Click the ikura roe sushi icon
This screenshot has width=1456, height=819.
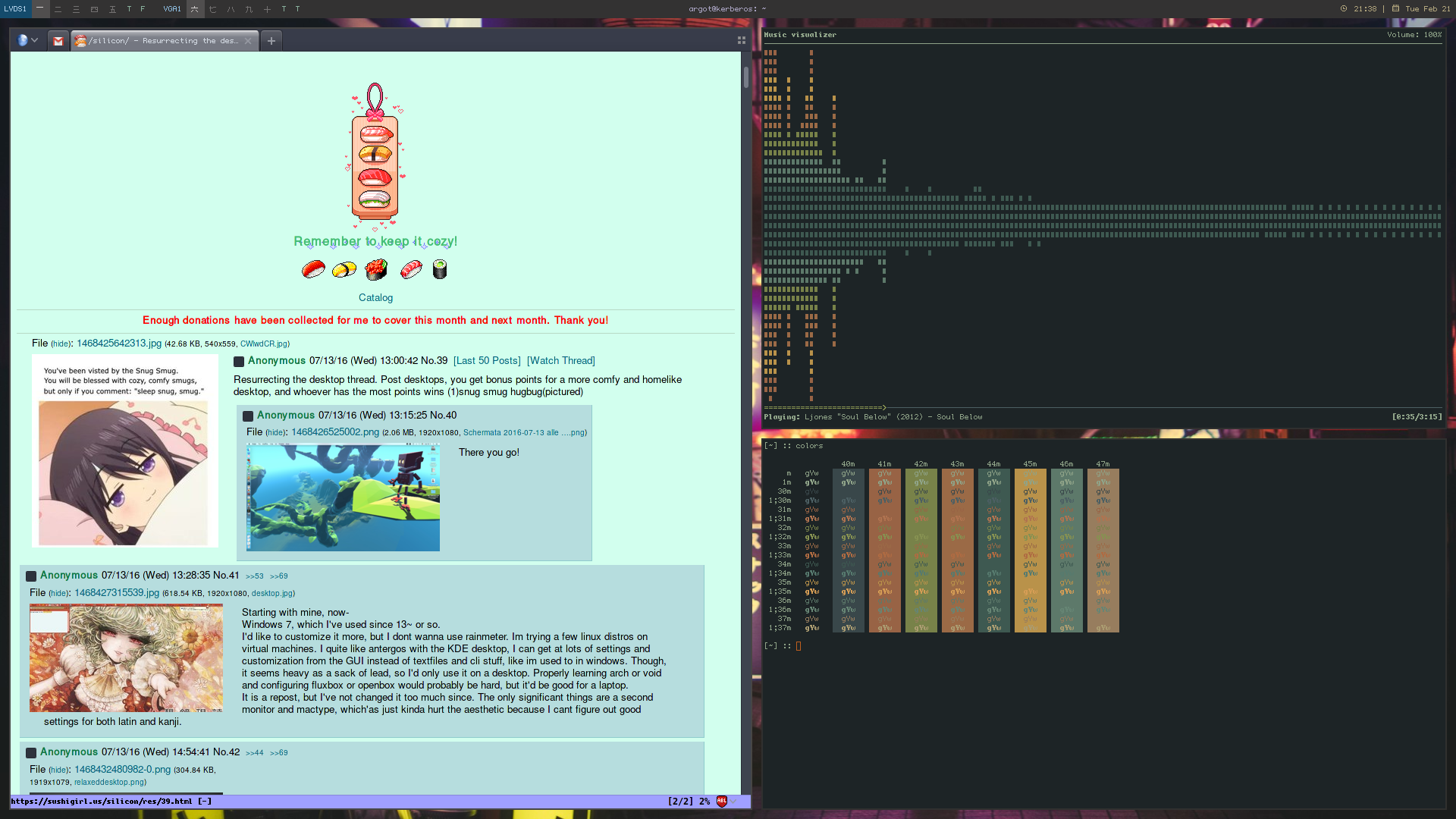[376, 269]
